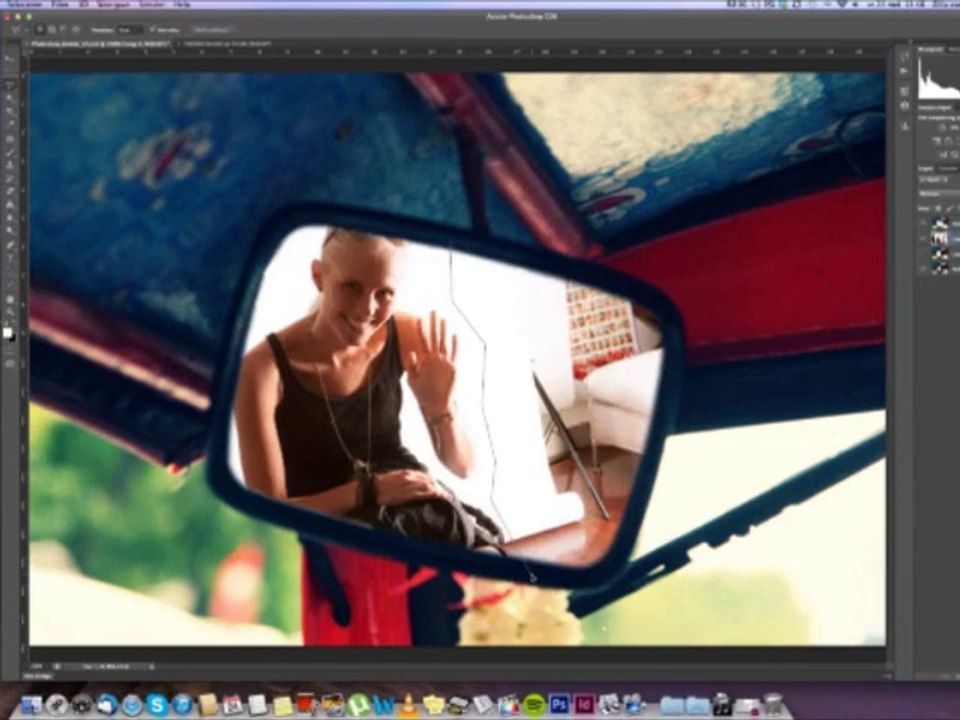
Task: Click the Photoshop Ps icon in Dock
Action: (559, 705)
